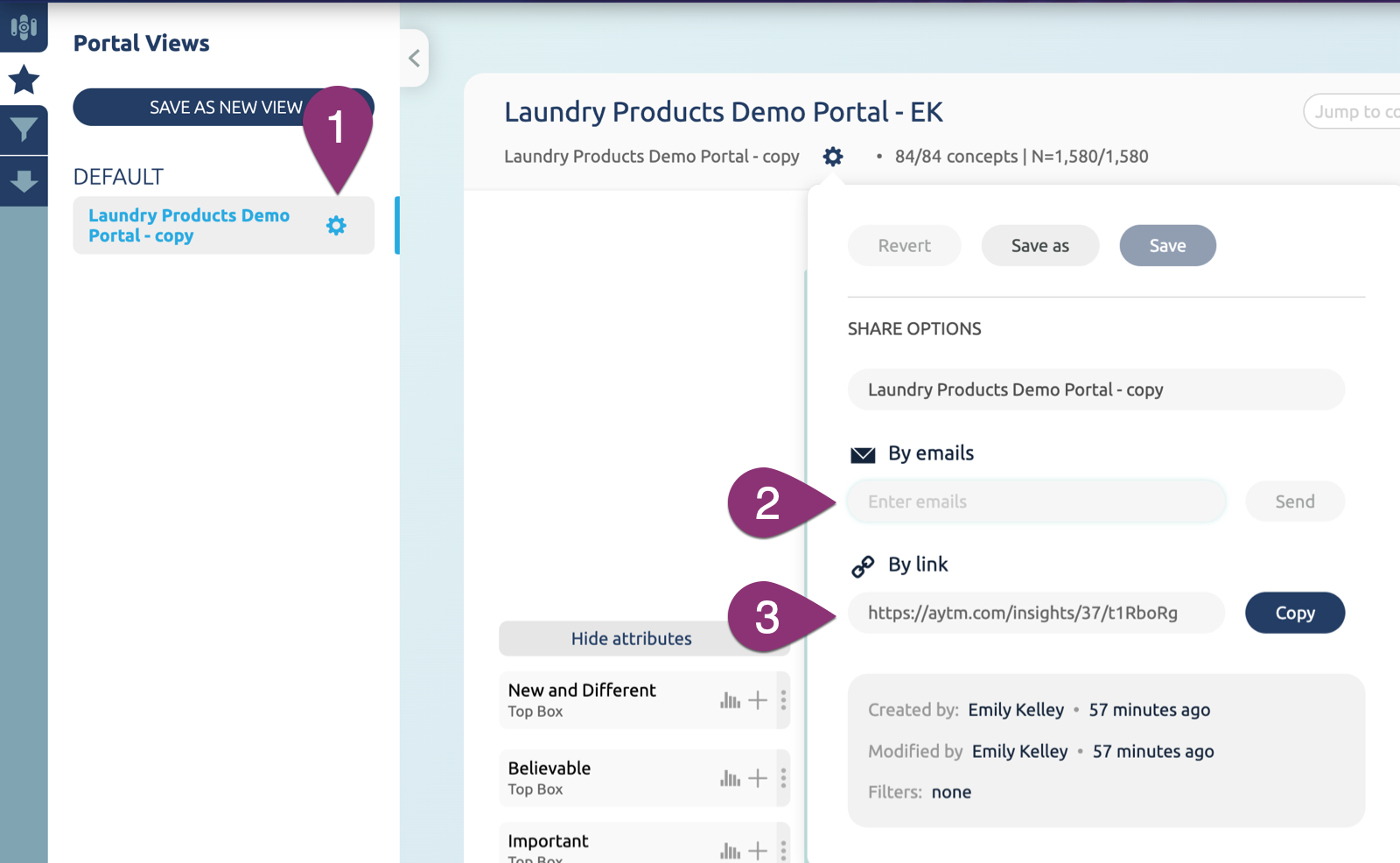Viewport: 1400px width, 863px height.
Task: Click plus icon for Believable attribute
Action: point(758,778)
